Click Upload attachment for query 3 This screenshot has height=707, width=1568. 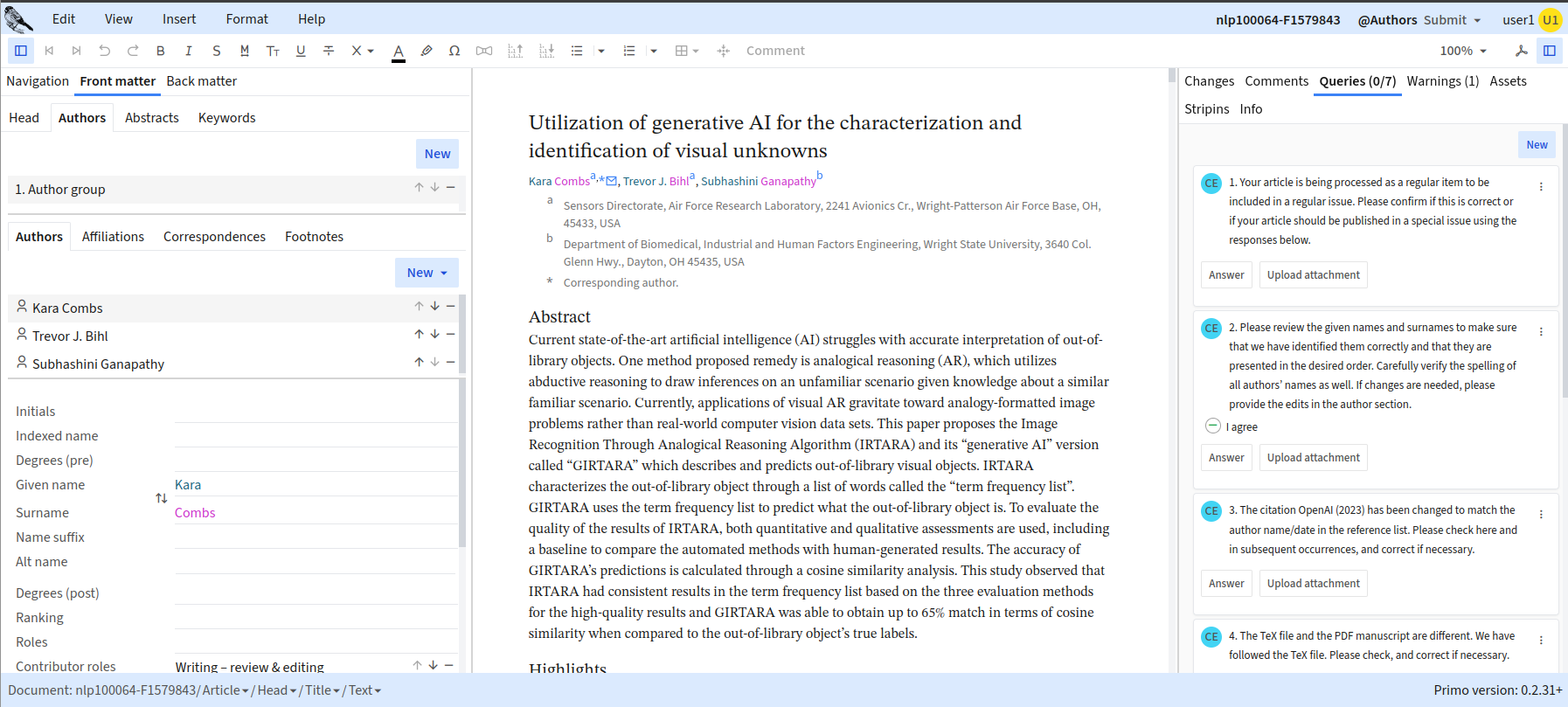[x=1313, y=584]
